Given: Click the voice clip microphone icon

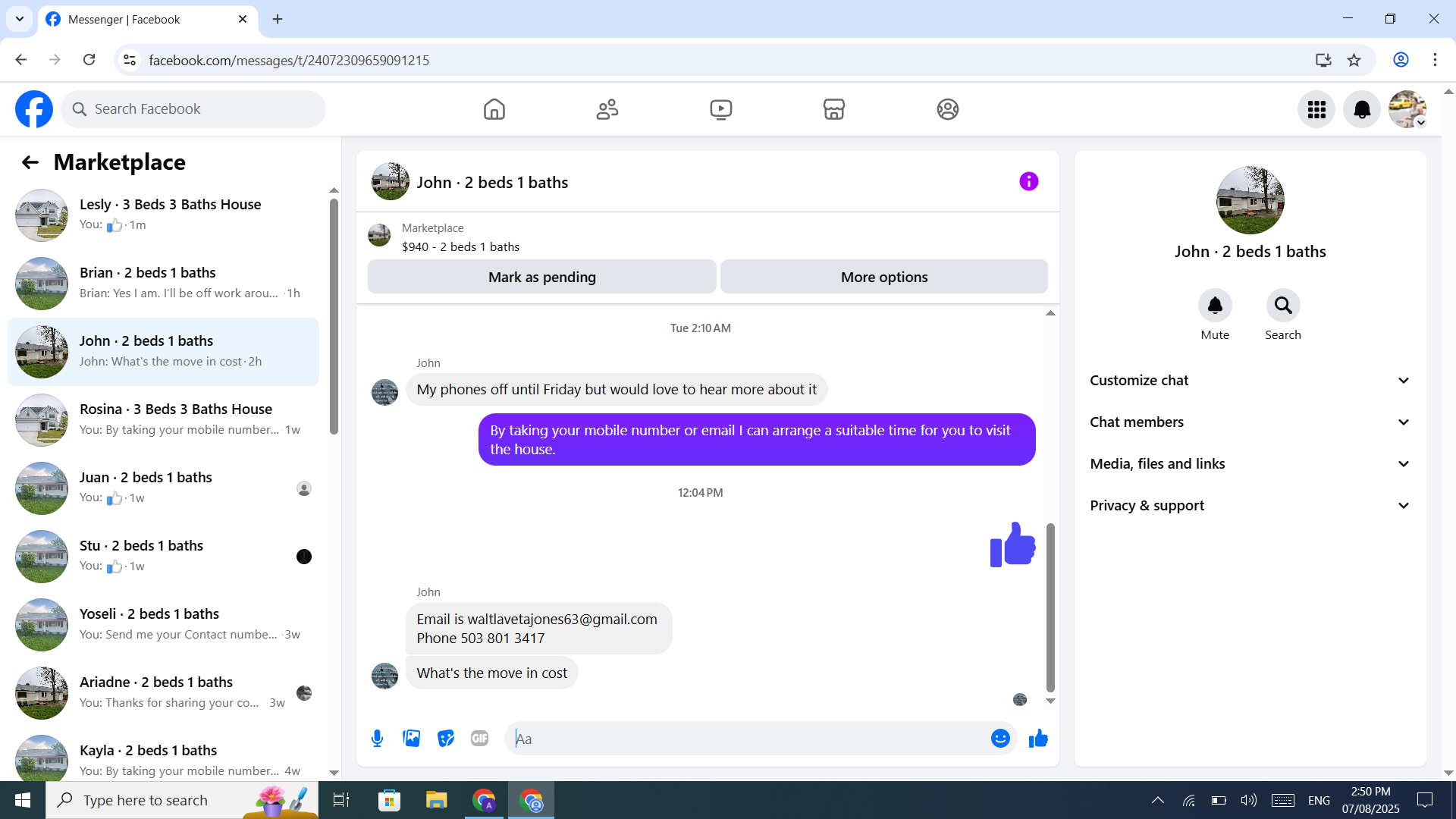Looking at the screenshot, I should (377, 738).
